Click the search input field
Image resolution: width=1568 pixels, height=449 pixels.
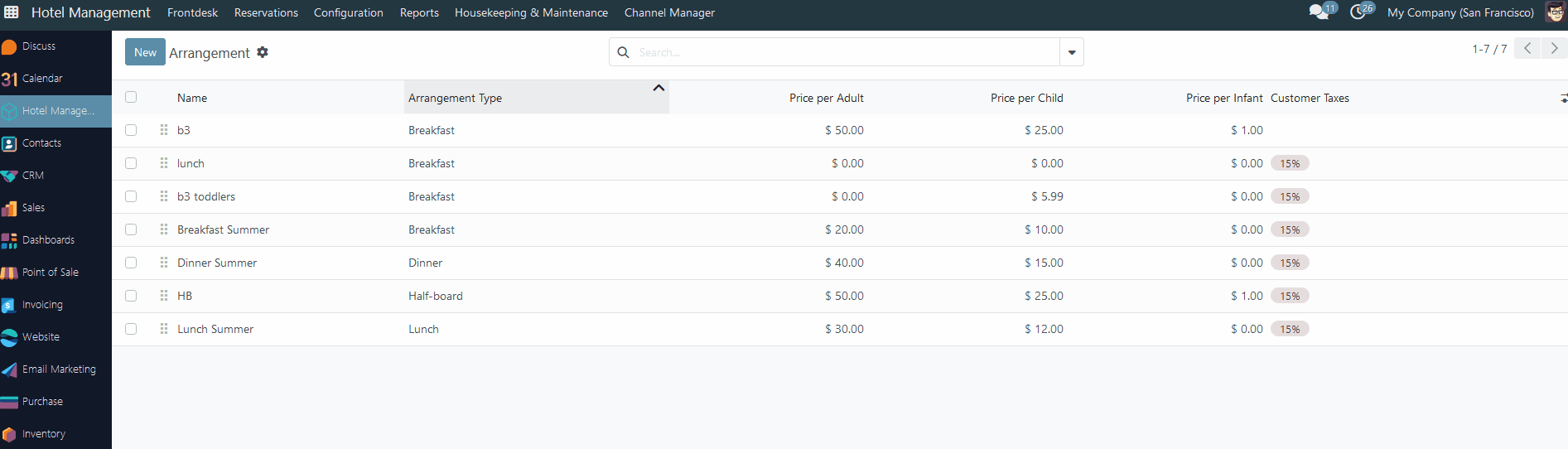click(845, 52)
